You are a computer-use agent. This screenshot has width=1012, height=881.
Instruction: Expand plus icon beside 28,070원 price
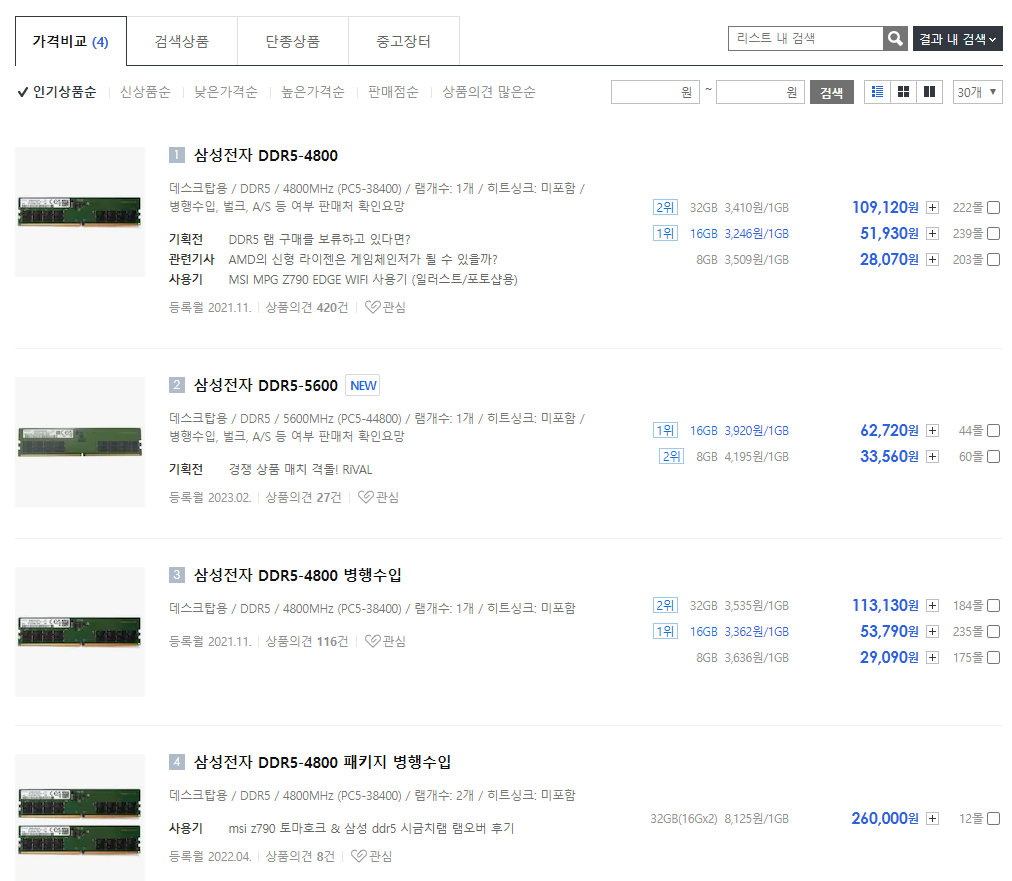point(932,259)
